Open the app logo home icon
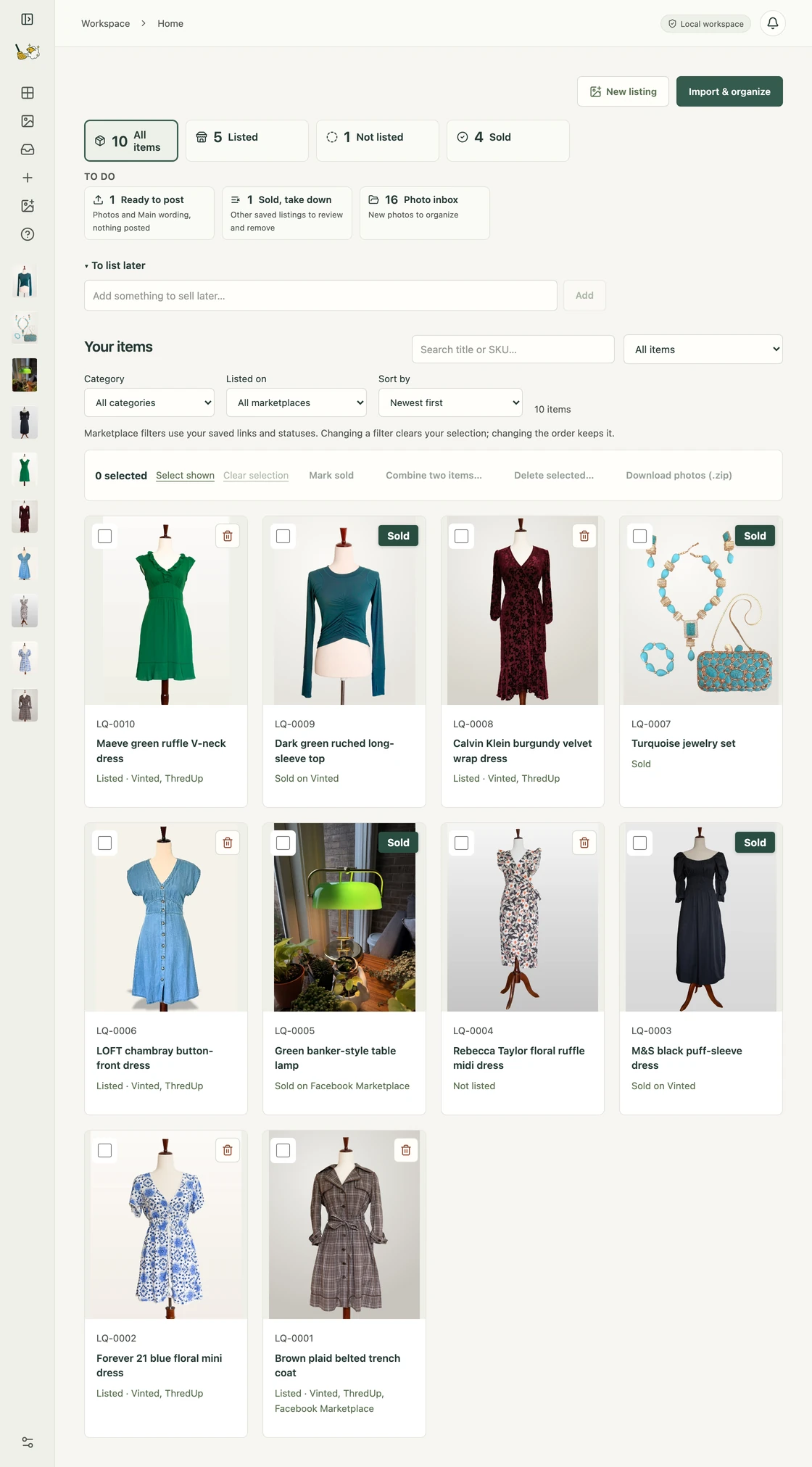The image size is (812, 1467). 28,51
